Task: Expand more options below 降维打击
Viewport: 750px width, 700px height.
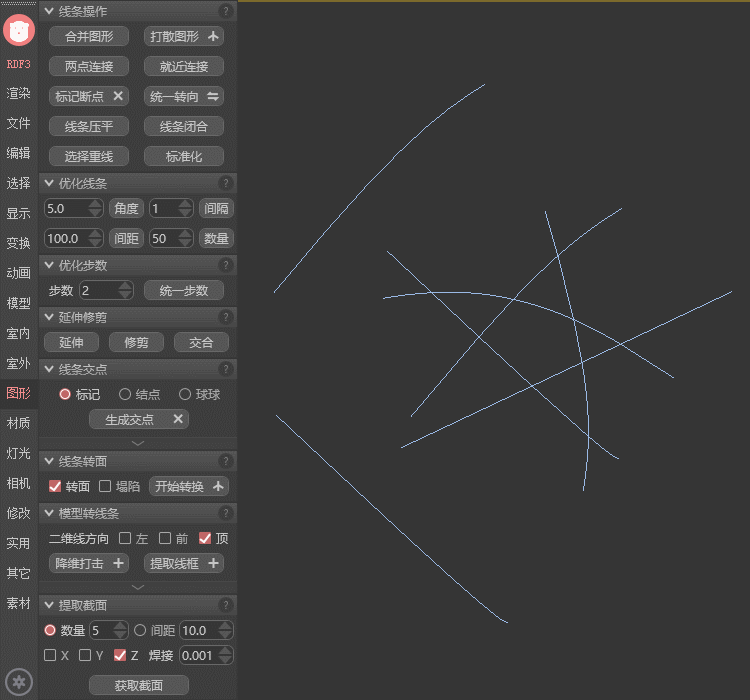Action: point(138,587)
